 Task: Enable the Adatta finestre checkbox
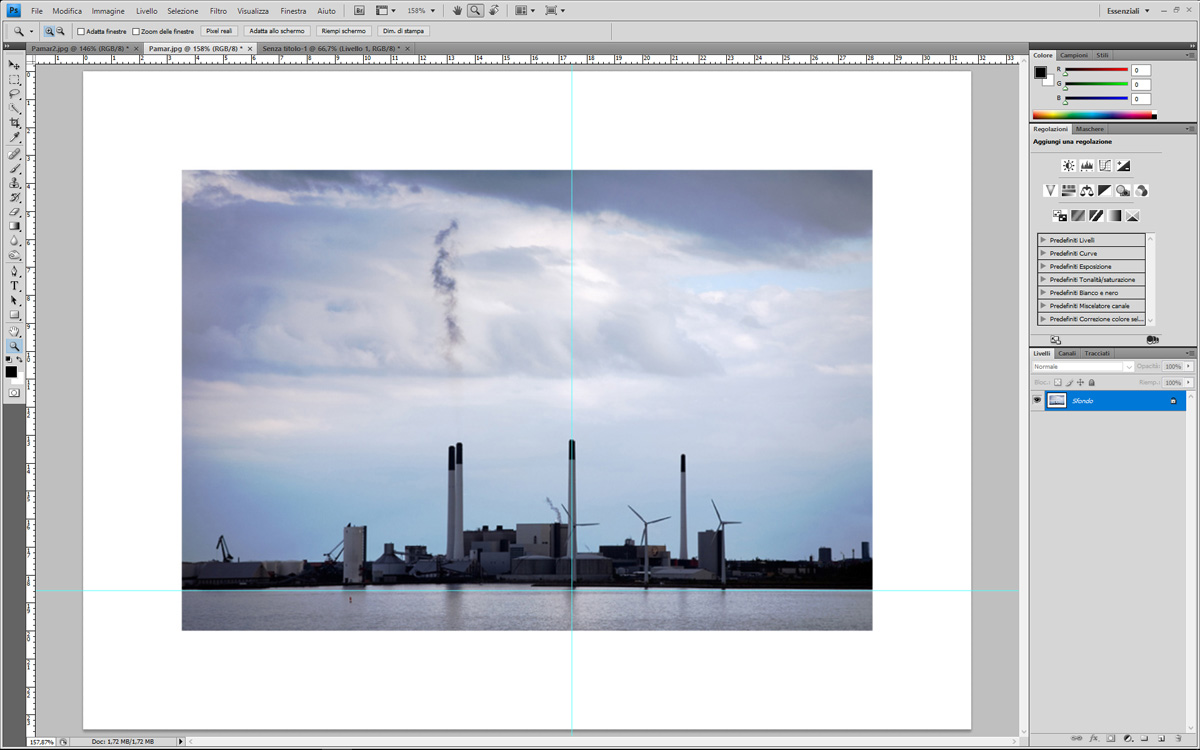[81, 32]
